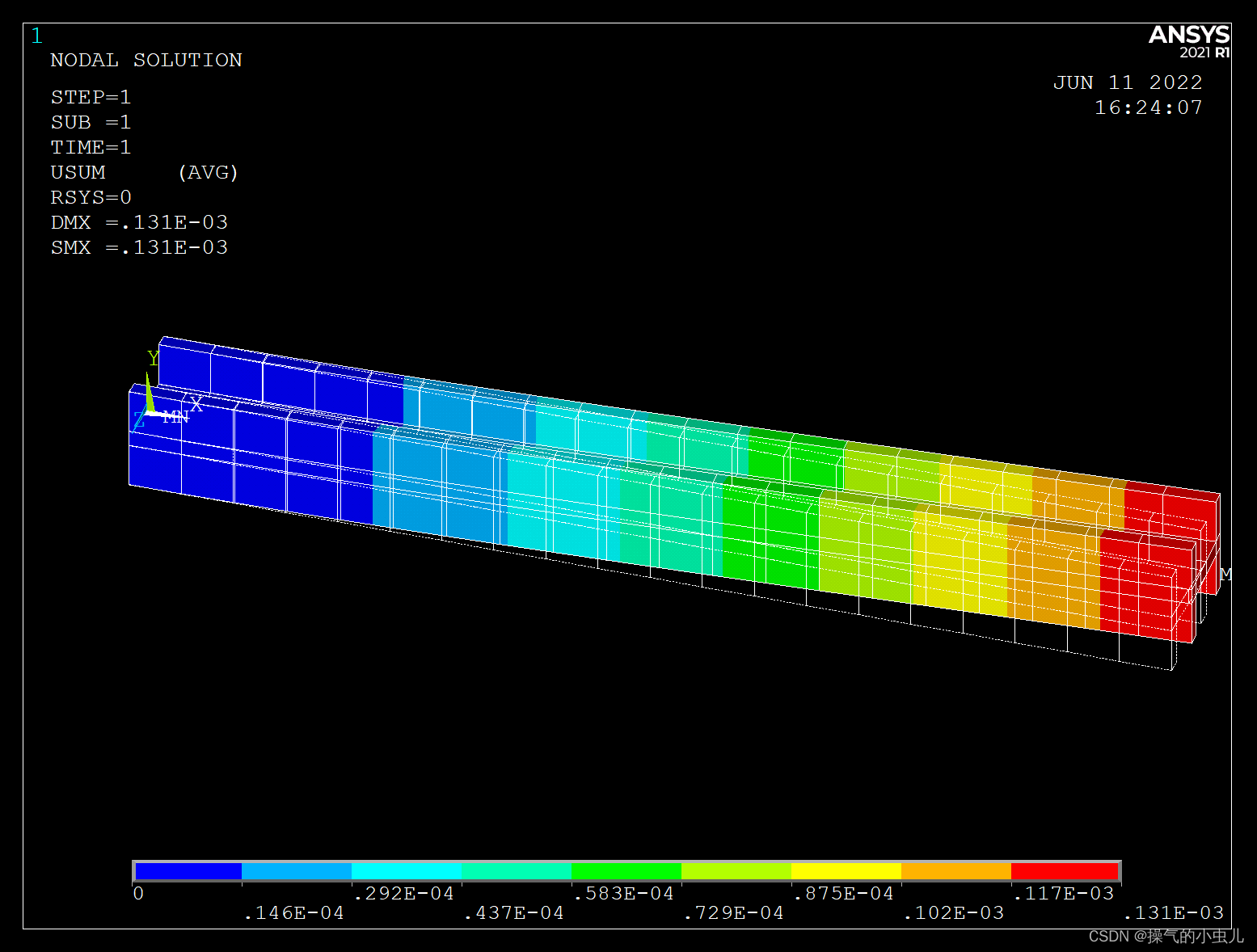Click the SMX =.131E-03 annotation

[x=139, y=247]
